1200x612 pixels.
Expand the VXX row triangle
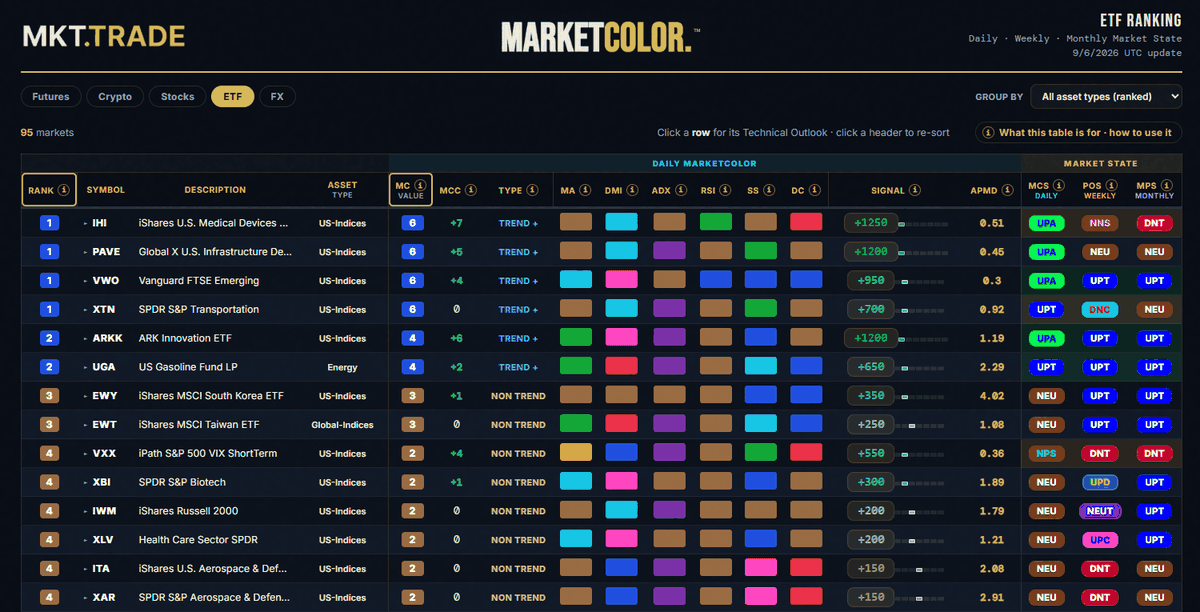pos(85,454)
